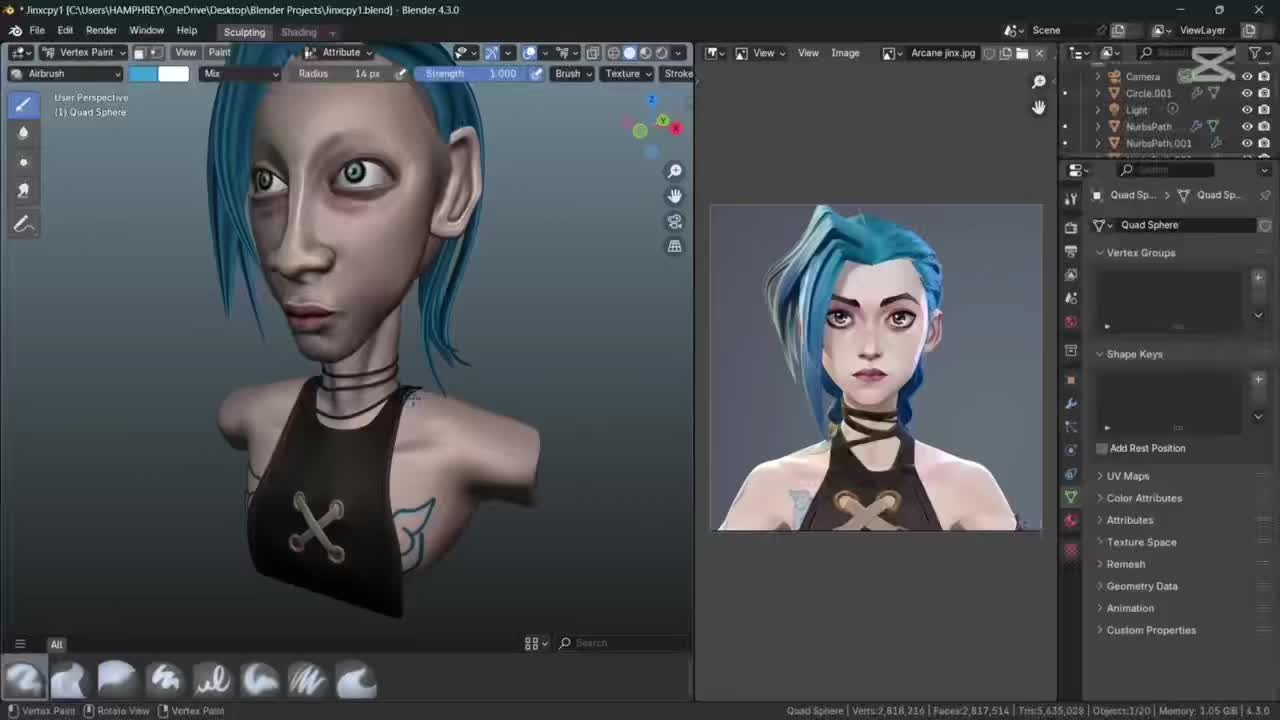Open the Texture settings dropdown
Viewport: 1280px width, 720px height.
[x=627, y=73]
